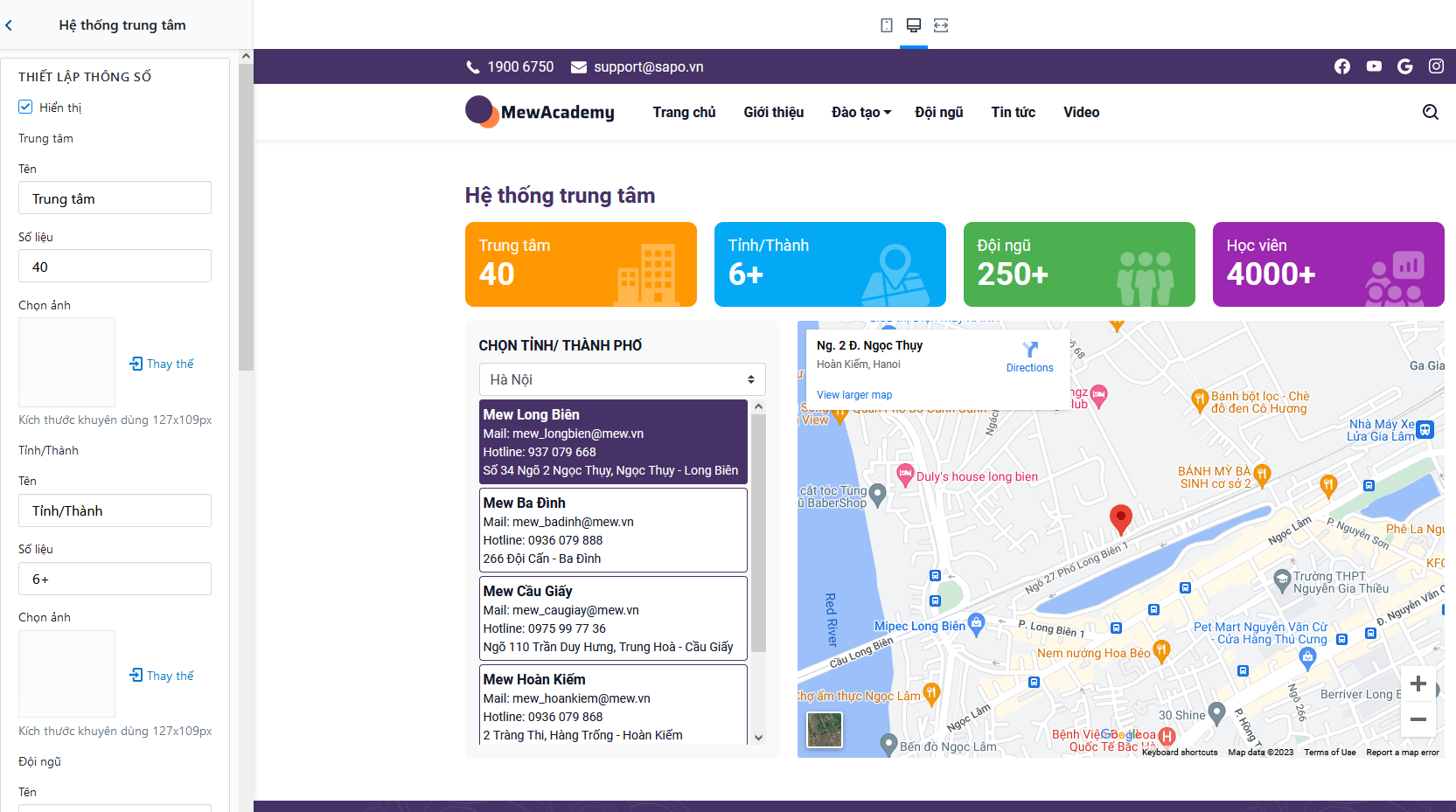Click Thay thế for Tỉnh/Thành image

tap(162, 676)
